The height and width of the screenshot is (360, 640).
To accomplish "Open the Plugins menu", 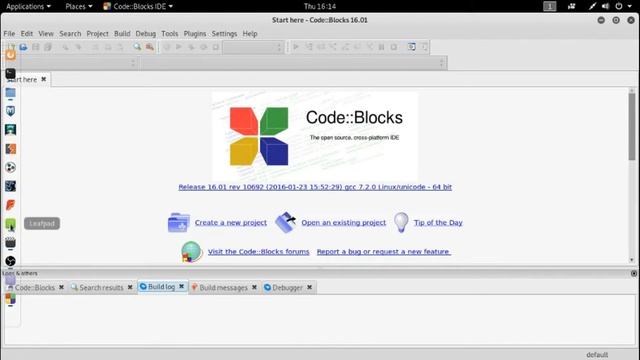I will point(195,33).
